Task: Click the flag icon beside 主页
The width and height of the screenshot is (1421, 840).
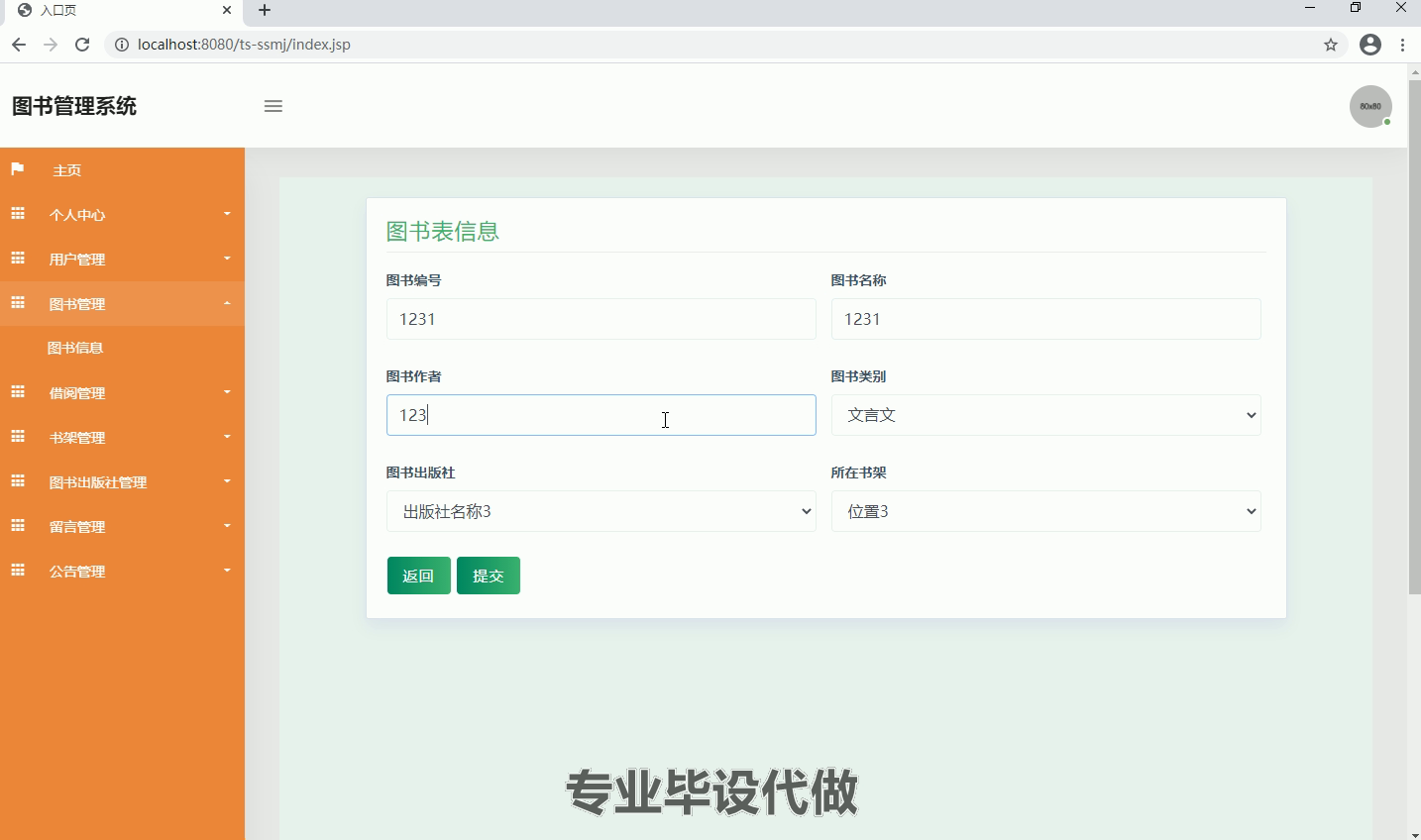Action: (x=17, y=169)
